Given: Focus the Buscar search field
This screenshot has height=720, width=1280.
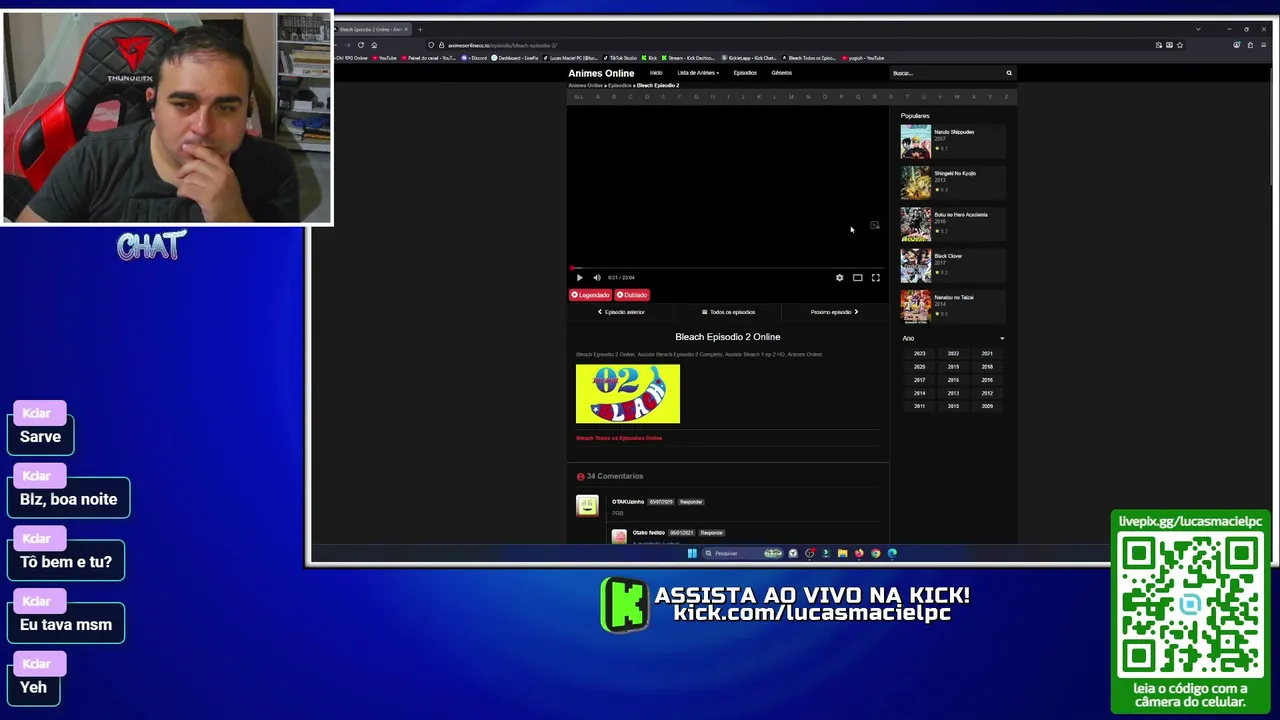Looking at the screenshot, I should point(945,73).
